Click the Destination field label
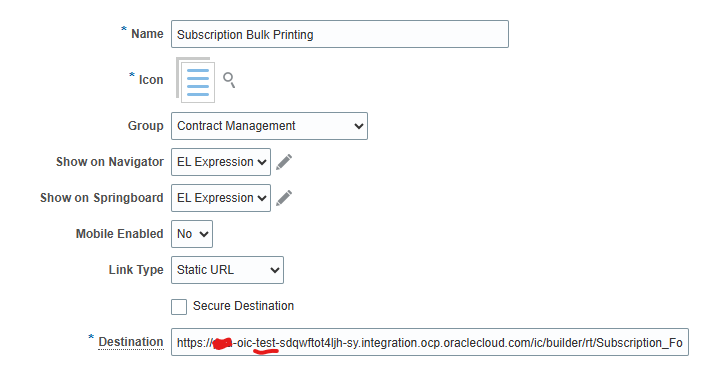This screenshot has height=367, width=711. pyautogui.click(x=131, y=342)
